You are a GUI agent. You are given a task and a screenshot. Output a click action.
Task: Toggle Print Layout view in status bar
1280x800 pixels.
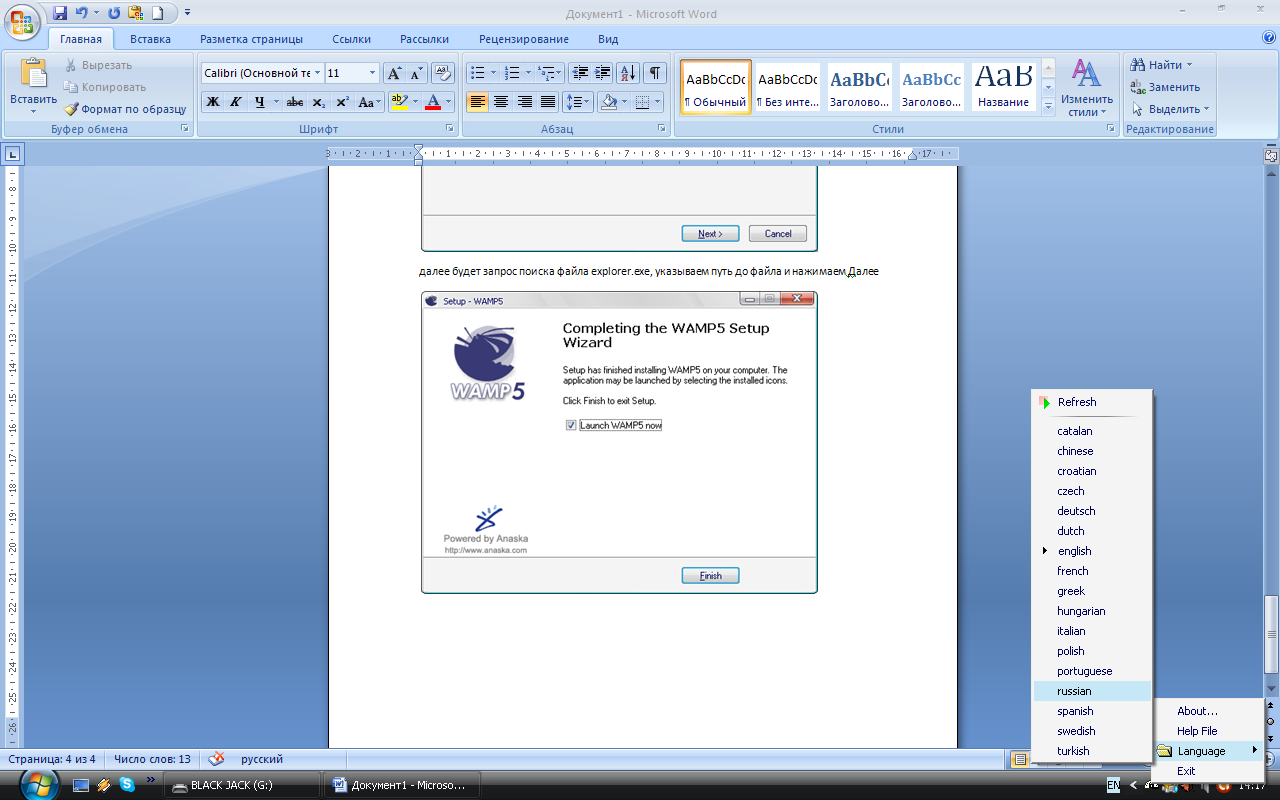click(1019, 760)
